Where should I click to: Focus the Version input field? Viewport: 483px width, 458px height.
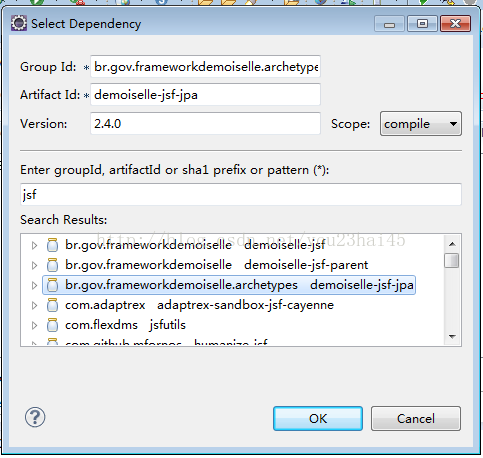click(205, 124)
